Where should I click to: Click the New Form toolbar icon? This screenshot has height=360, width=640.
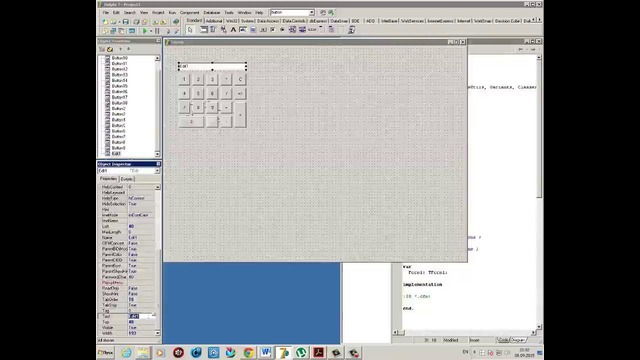pyautogui.click(x=132, y=31)
